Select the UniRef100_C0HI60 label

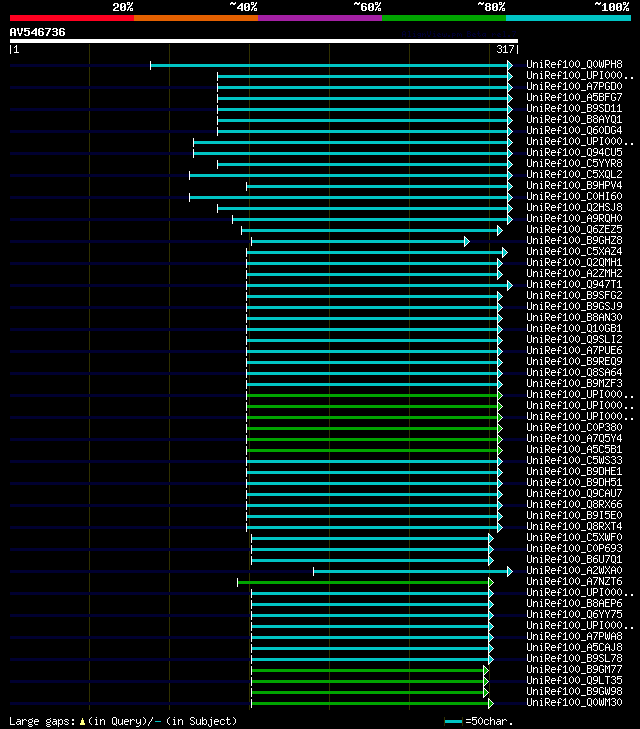click(574, 196)
